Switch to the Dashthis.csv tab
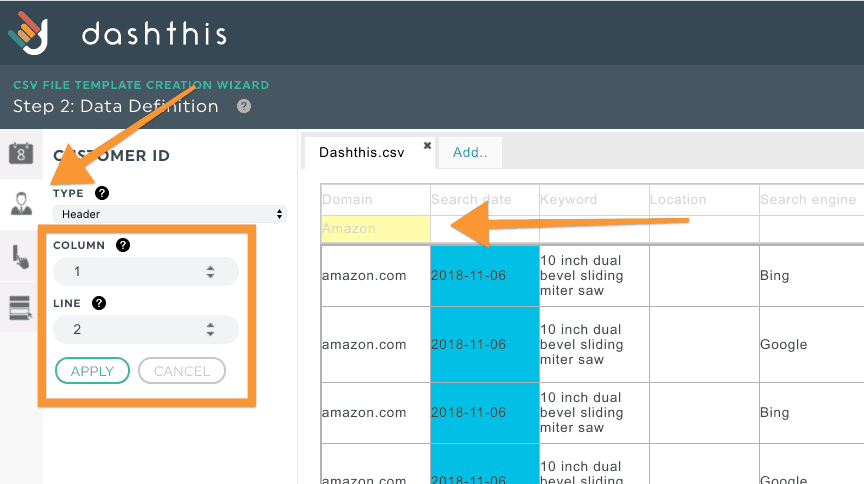This screenshot has width=864, height=484. (361, 153)
